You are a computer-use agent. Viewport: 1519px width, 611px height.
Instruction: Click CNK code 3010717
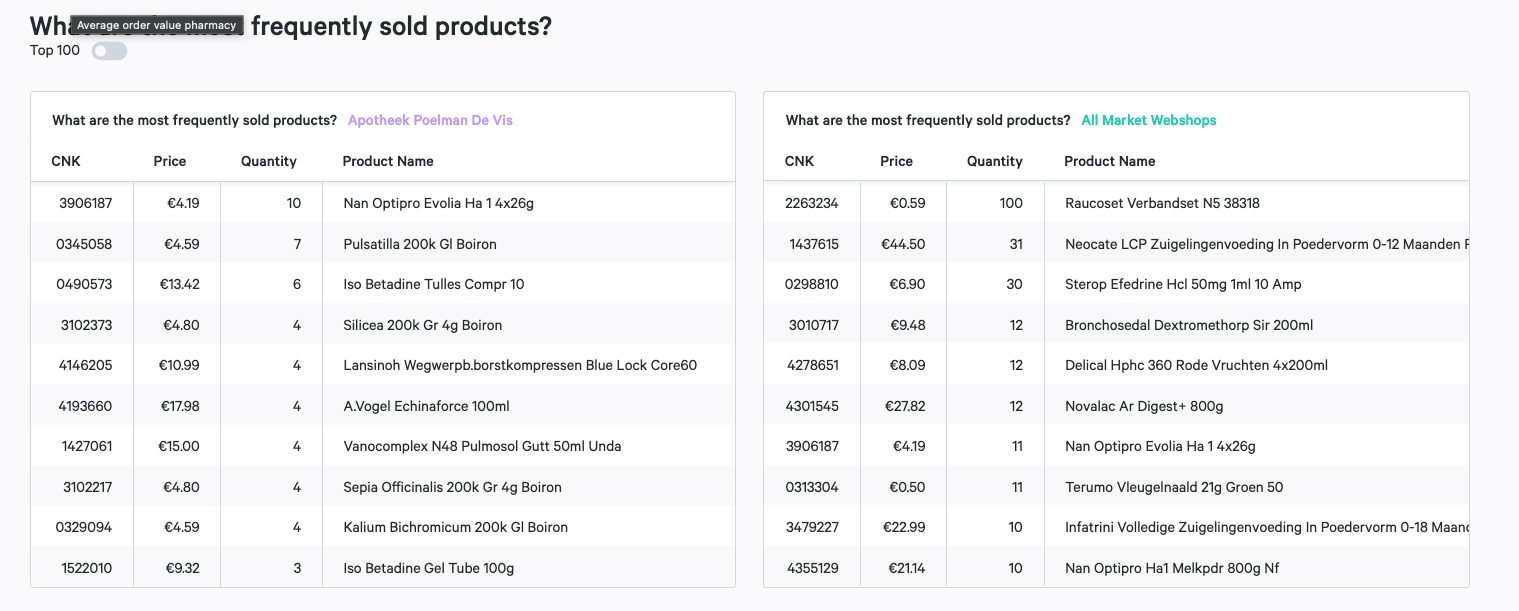pyautogui.click(x=814, y=325)
